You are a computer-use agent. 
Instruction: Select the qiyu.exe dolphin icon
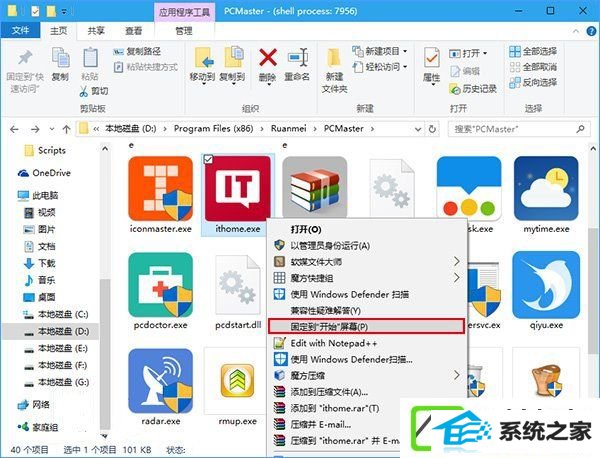(546, 285)
